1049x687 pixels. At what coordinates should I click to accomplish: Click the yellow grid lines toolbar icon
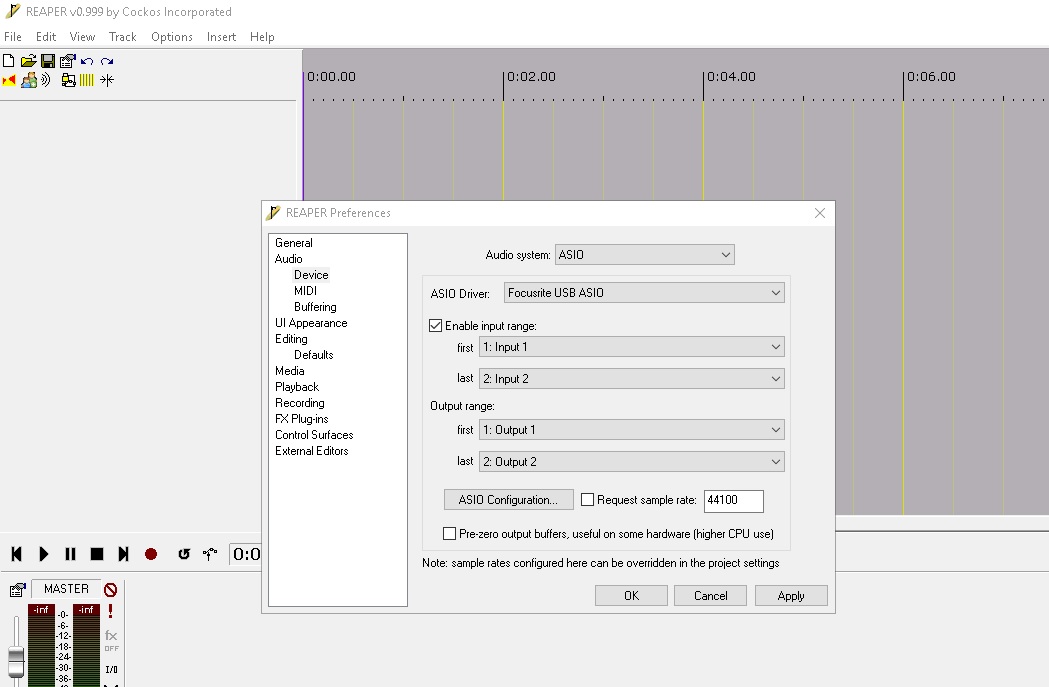pos(87,80)
